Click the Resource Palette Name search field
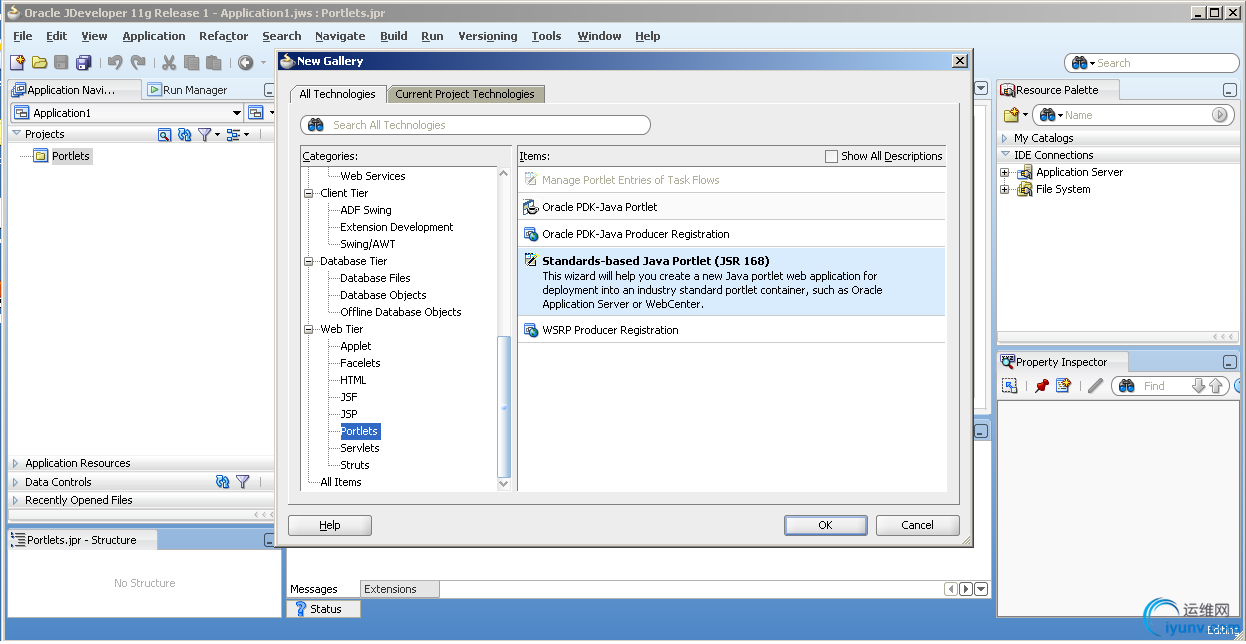 pos(1131,115)
